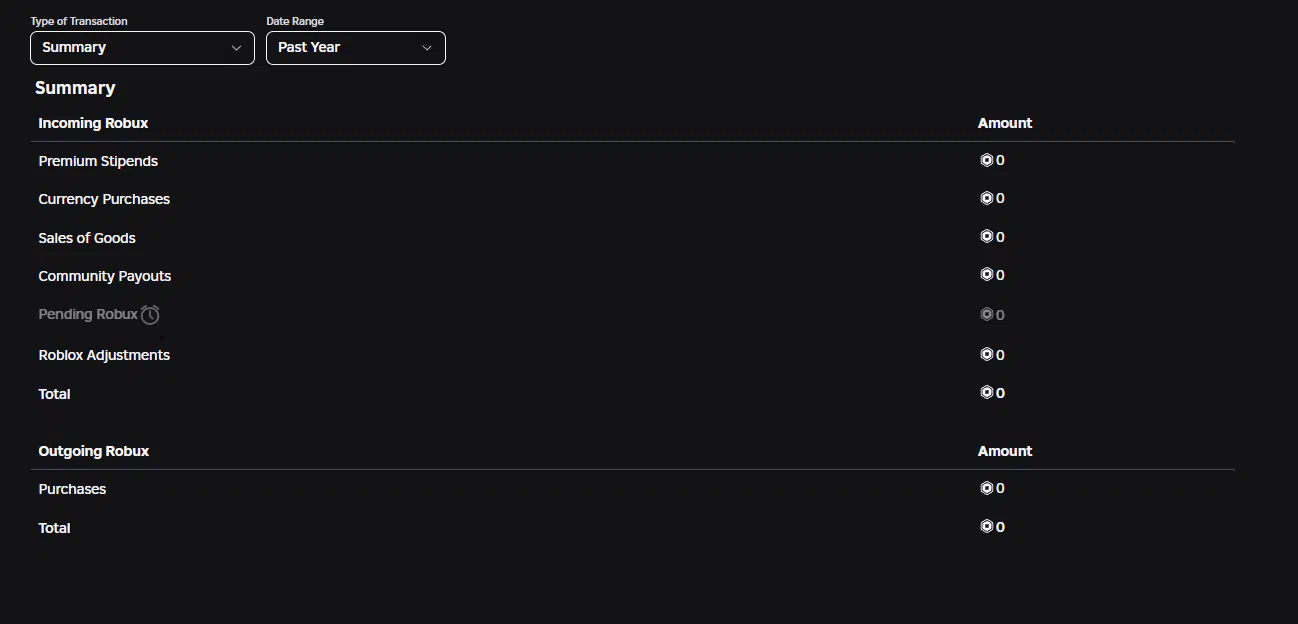1298x624 pixels.
Task: Select the Premium Stipends row label
Action: pyautogui.click(x=98, y=161)
